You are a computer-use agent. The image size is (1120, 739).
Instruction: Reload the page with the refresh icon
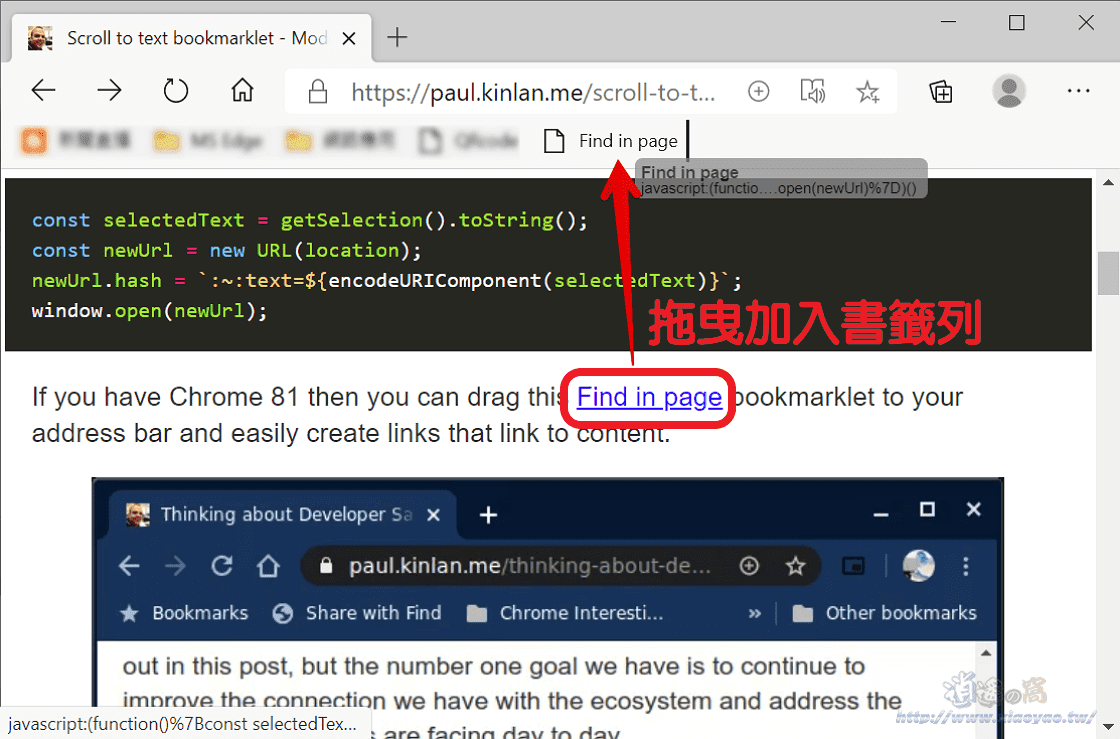(176, 91)
